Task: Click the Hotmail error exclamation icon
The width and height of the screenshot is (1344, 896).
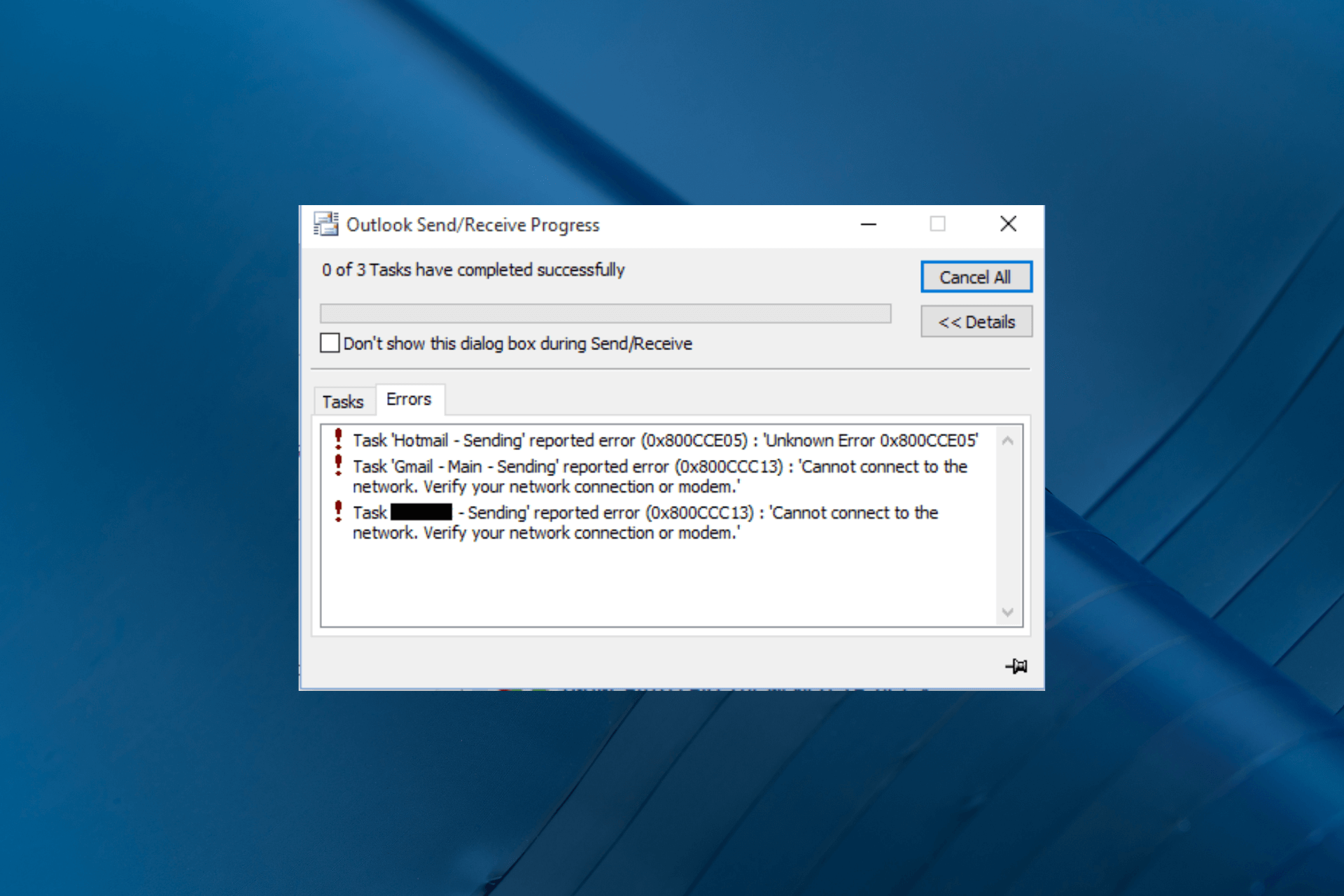Action: (x=338, y=439)
